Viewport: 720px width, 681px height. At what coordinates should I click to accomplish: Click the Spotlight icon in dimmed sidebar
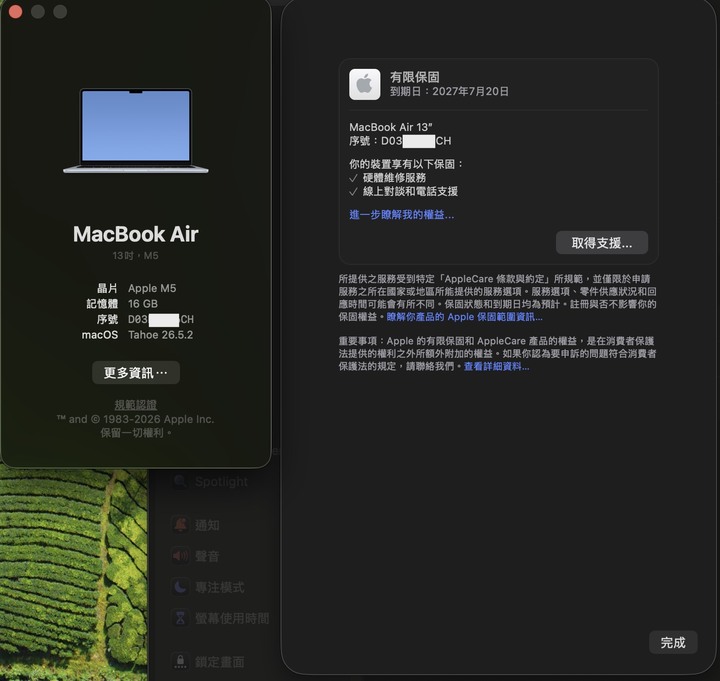[x=180, y=481]
